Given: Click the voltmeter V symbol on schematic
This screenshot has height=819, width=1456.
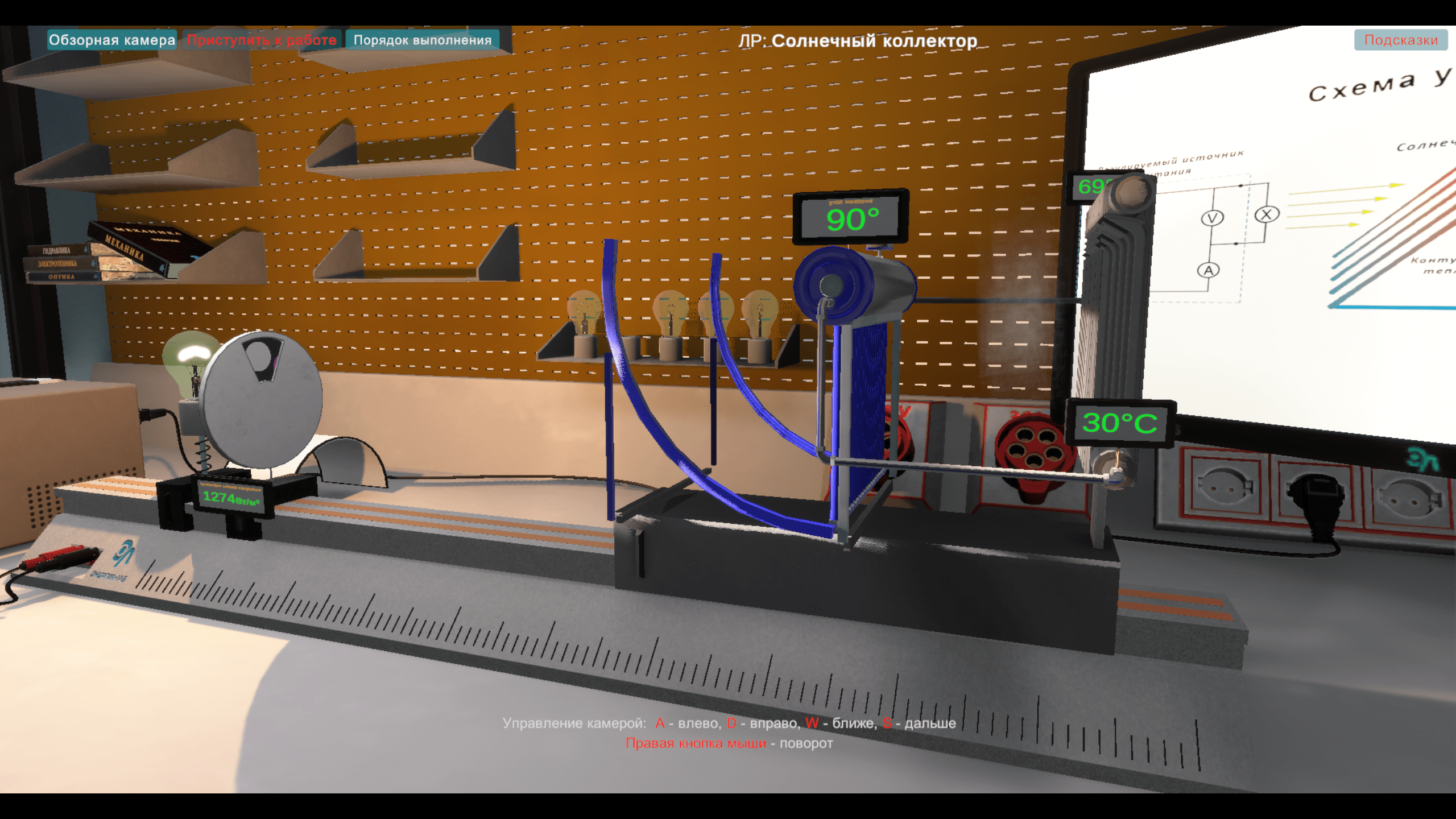Looking at the screenshot, I should 1212,218.
